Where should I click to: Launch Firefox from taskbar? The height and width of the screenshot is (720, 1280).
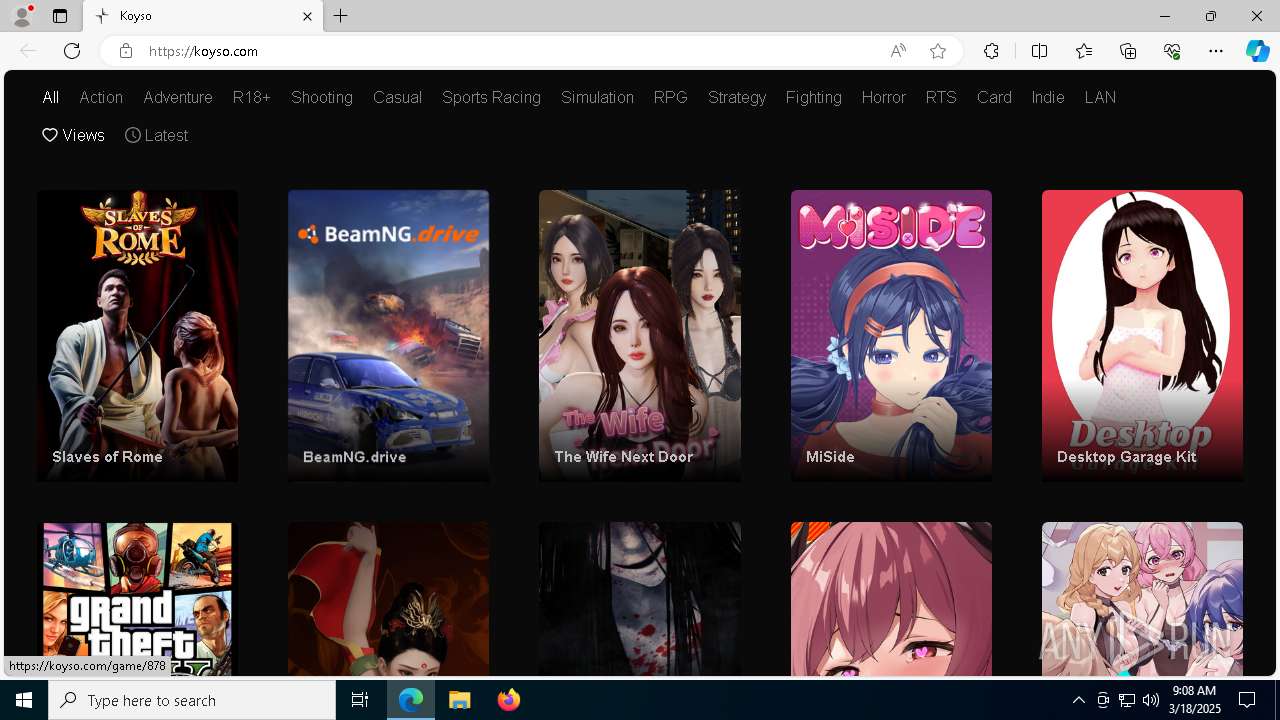point(508,700)
